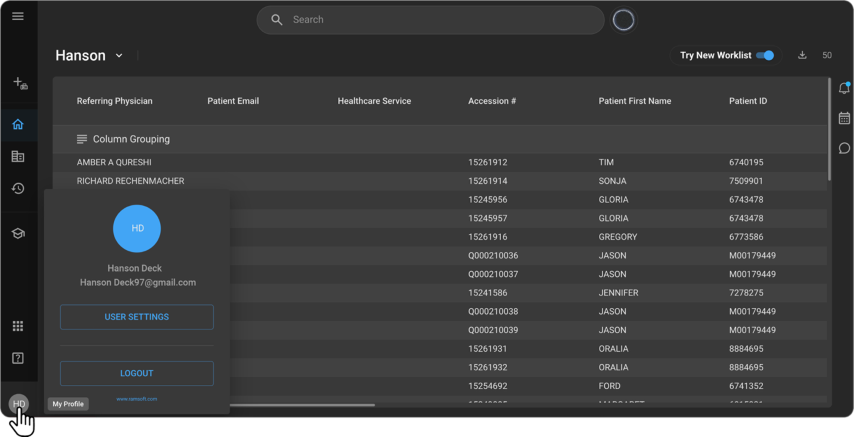The height and width of the screenshot is (437, 854).
Task: Open the chat bubble icon
Action: coord(844,148)
